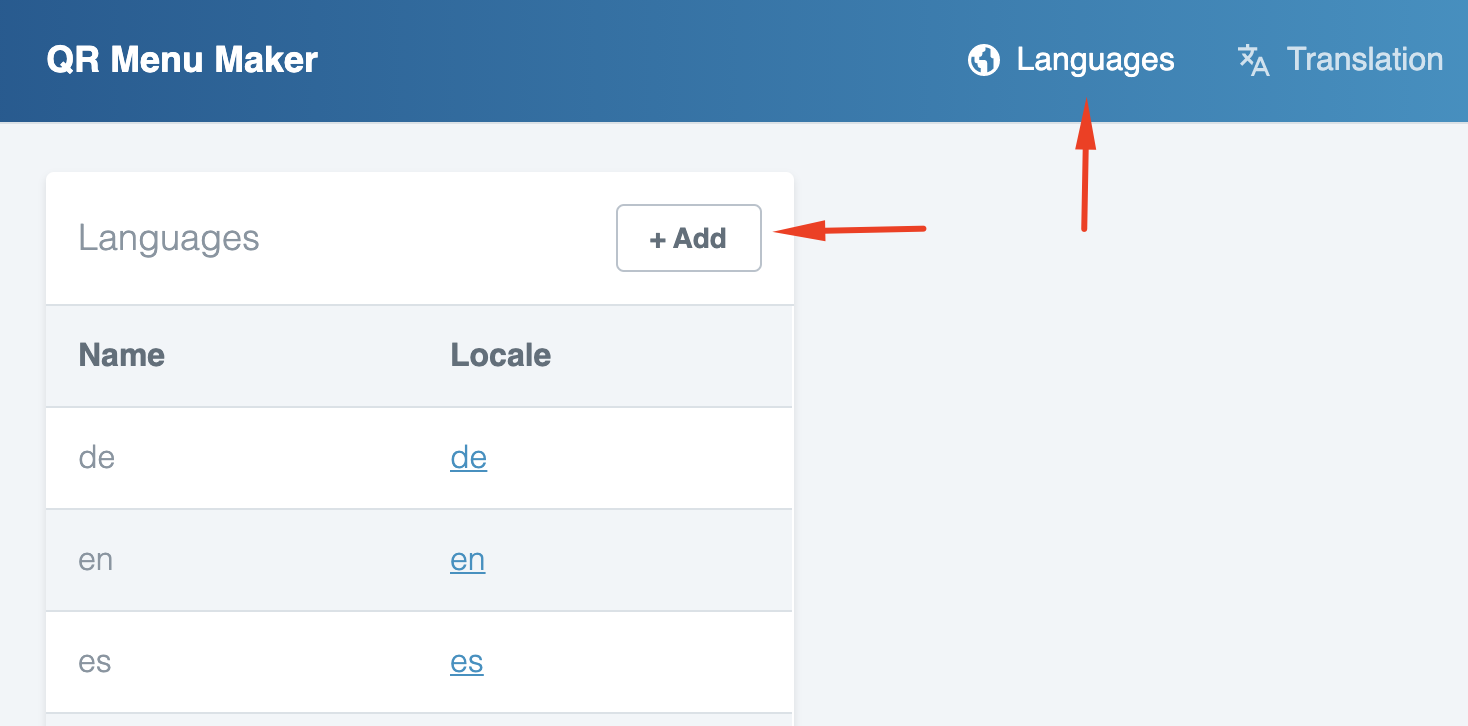Click the translate icon beside Translation
1468x726 pixels.
tap(1253, 60)
